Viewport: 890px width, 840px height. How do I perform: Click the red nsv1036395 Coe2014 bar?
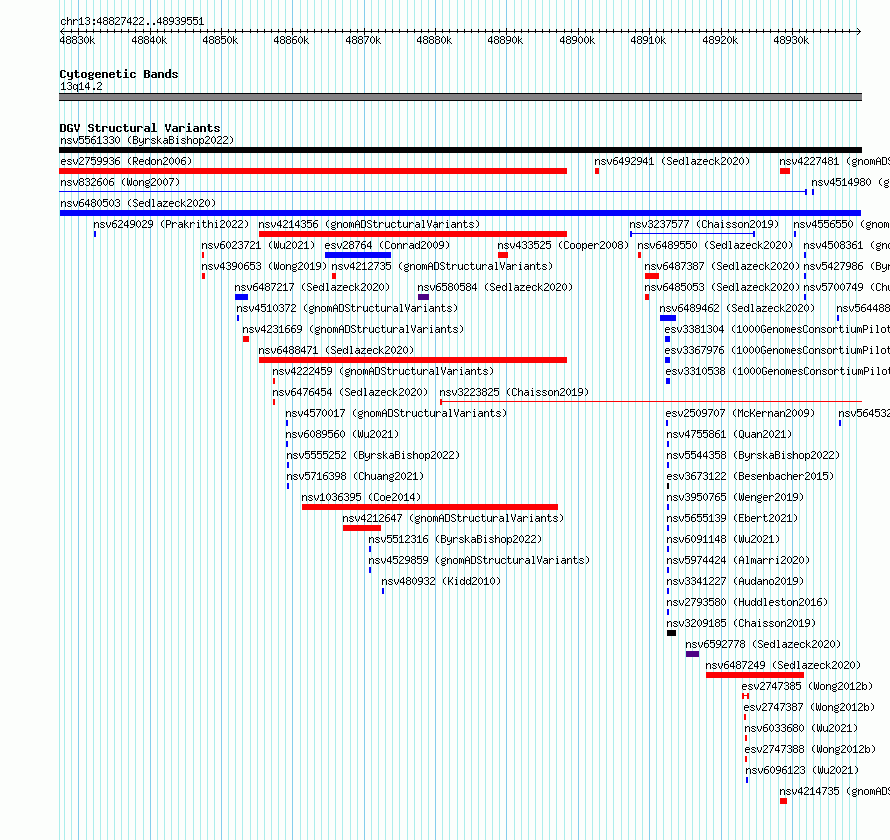pos(430,507)
